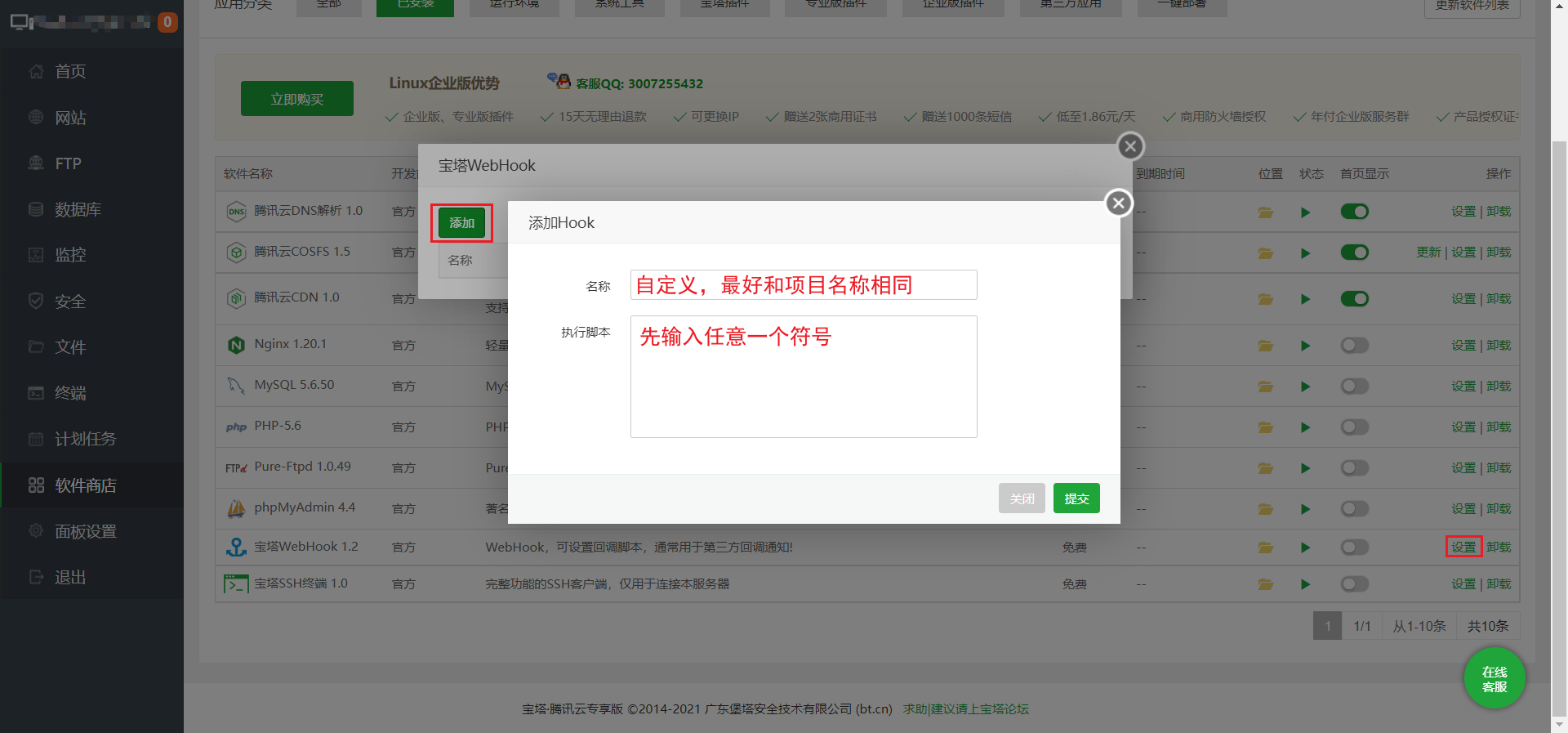Viewport: 1568px width, 733px height.
Task: Click the 腾讯云COSFS app icon
Action: pos(236,253)
